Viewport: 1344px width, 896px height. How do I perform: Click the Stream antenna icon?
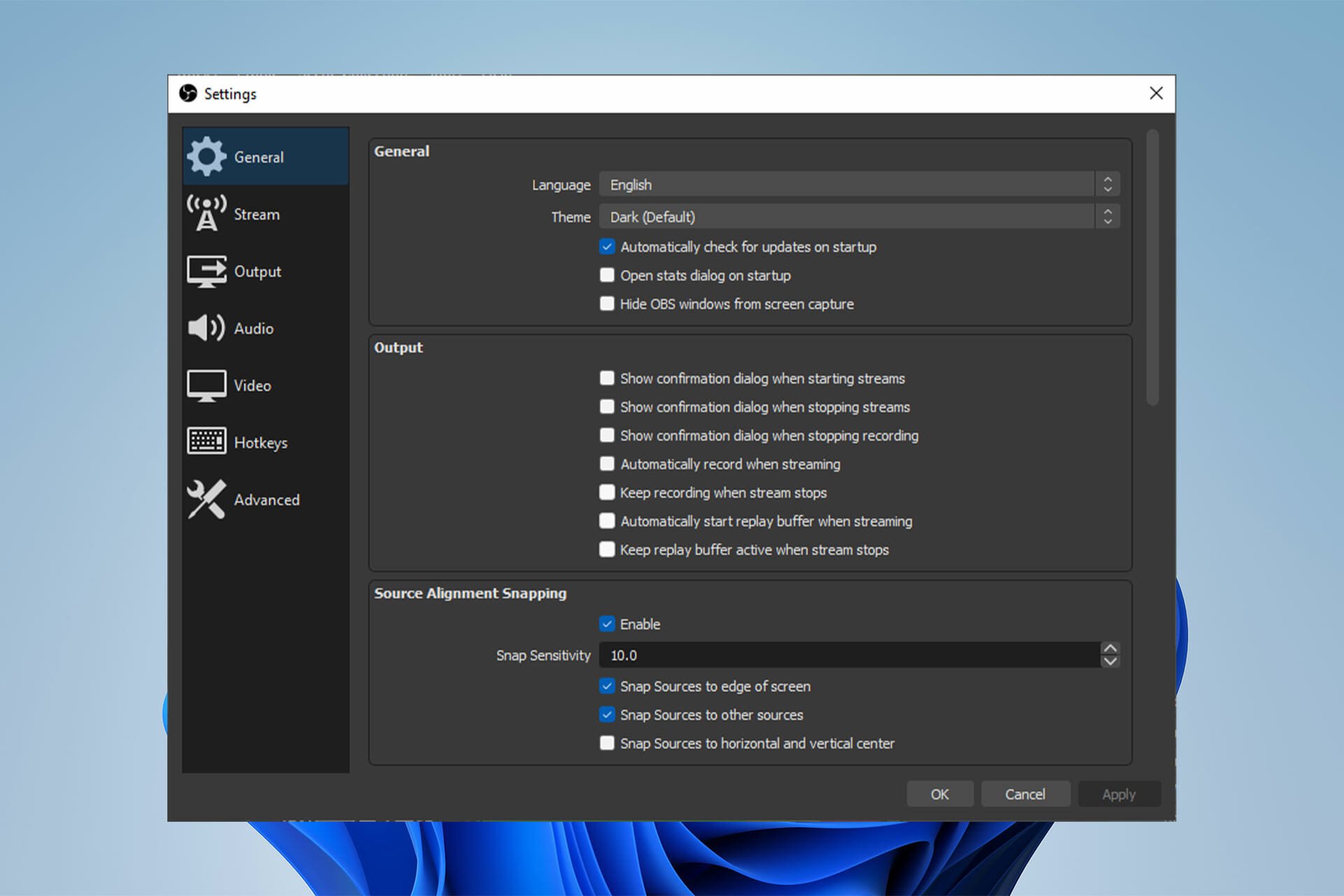pos(206,213)
